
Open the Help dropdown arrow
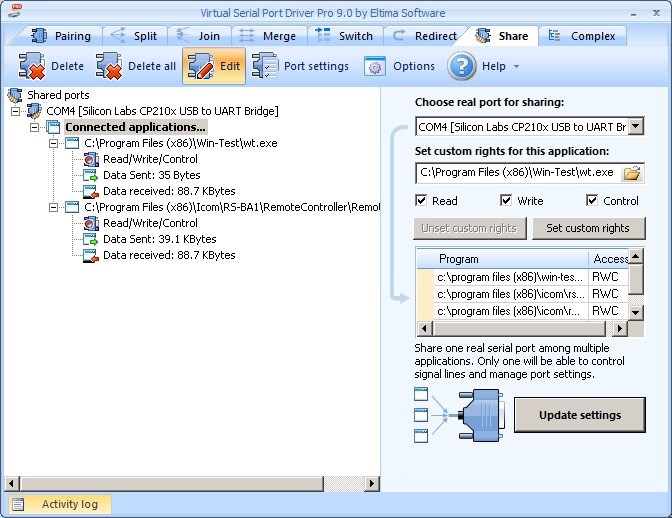[x=516, y=66]
